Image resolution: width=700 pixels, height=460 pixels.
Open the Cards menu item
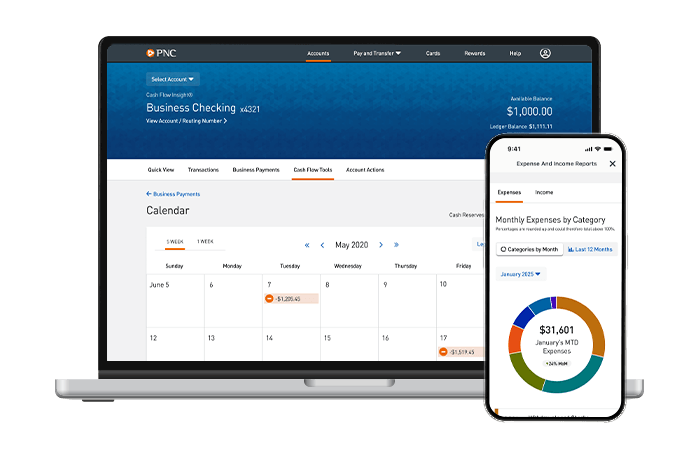click(433, 53)
